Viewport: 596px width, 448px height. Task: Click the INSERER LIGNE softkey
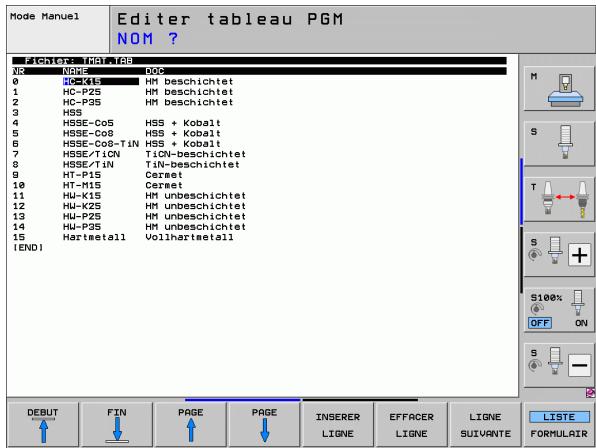[x=338, y=425]
